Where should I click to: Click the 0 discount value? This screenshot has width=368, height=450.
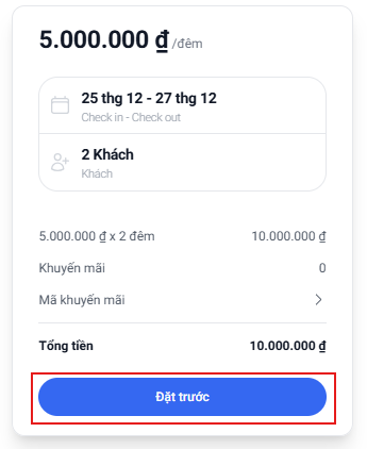coord(322,268)
